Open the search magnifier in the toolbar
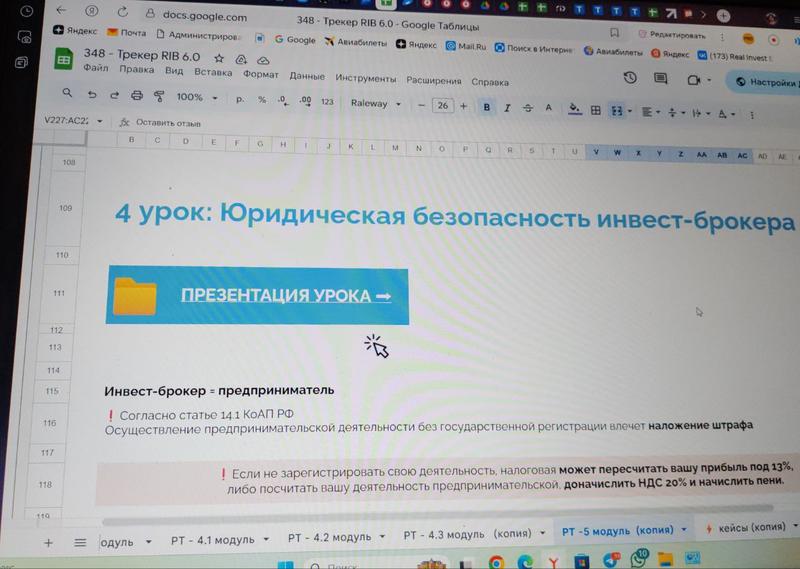The height and width of the screenshot is (569, 800). coord(68,94)
